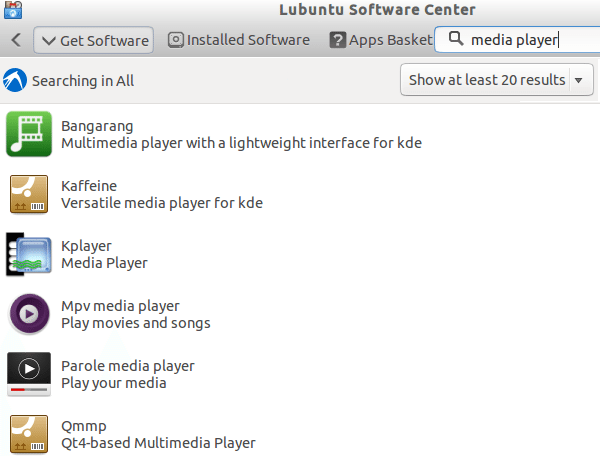Image resolution: width=600 pixels, height=456 pixels.
Task: Click the Kaffeine package icon
Action: coord(29,194)
